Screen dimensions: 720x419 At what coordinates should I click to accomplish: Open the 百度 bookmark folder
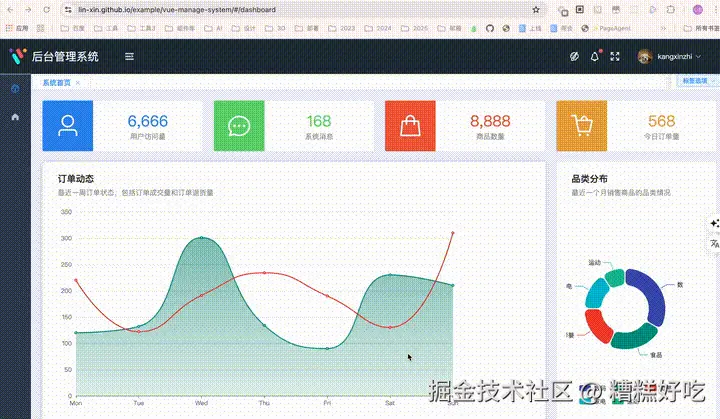point(73,28)
